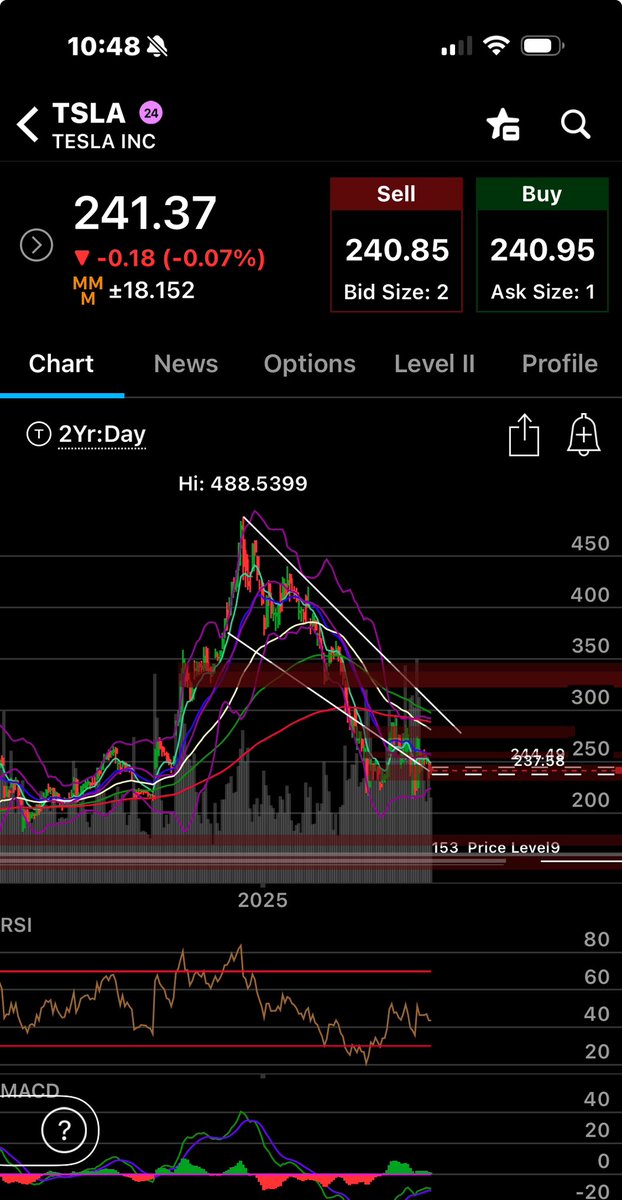Switch to the News tab

(x=186, y=364)
